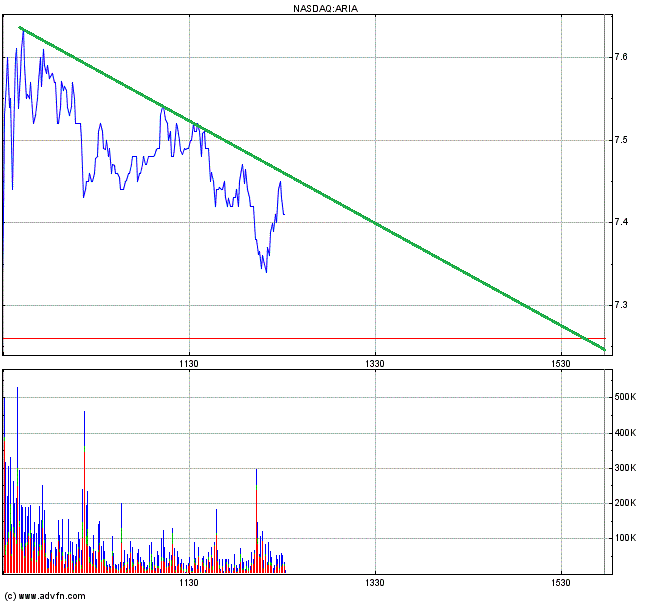
Task: Select the 400K volume axis label
Action: click(626, 433)
